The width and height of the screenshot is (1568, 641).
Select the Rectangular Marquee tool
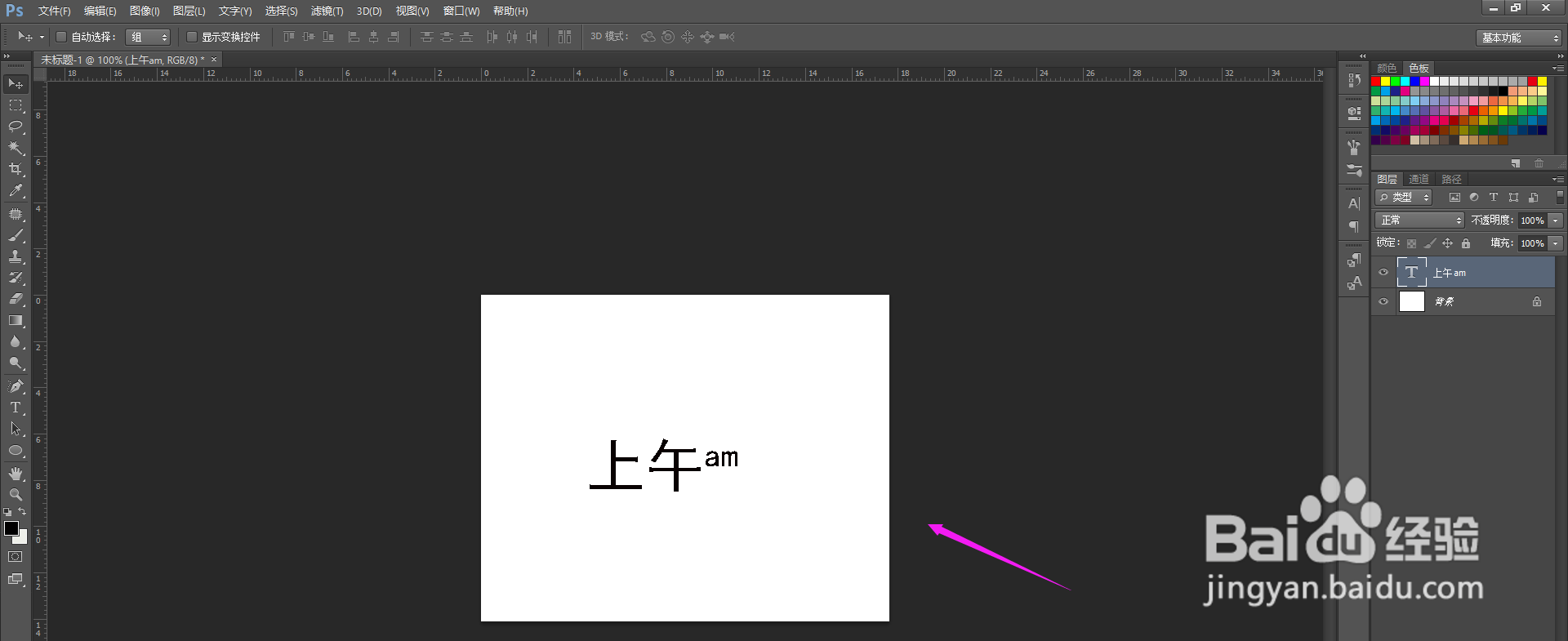pyautogui.click(x=16, y=105)
